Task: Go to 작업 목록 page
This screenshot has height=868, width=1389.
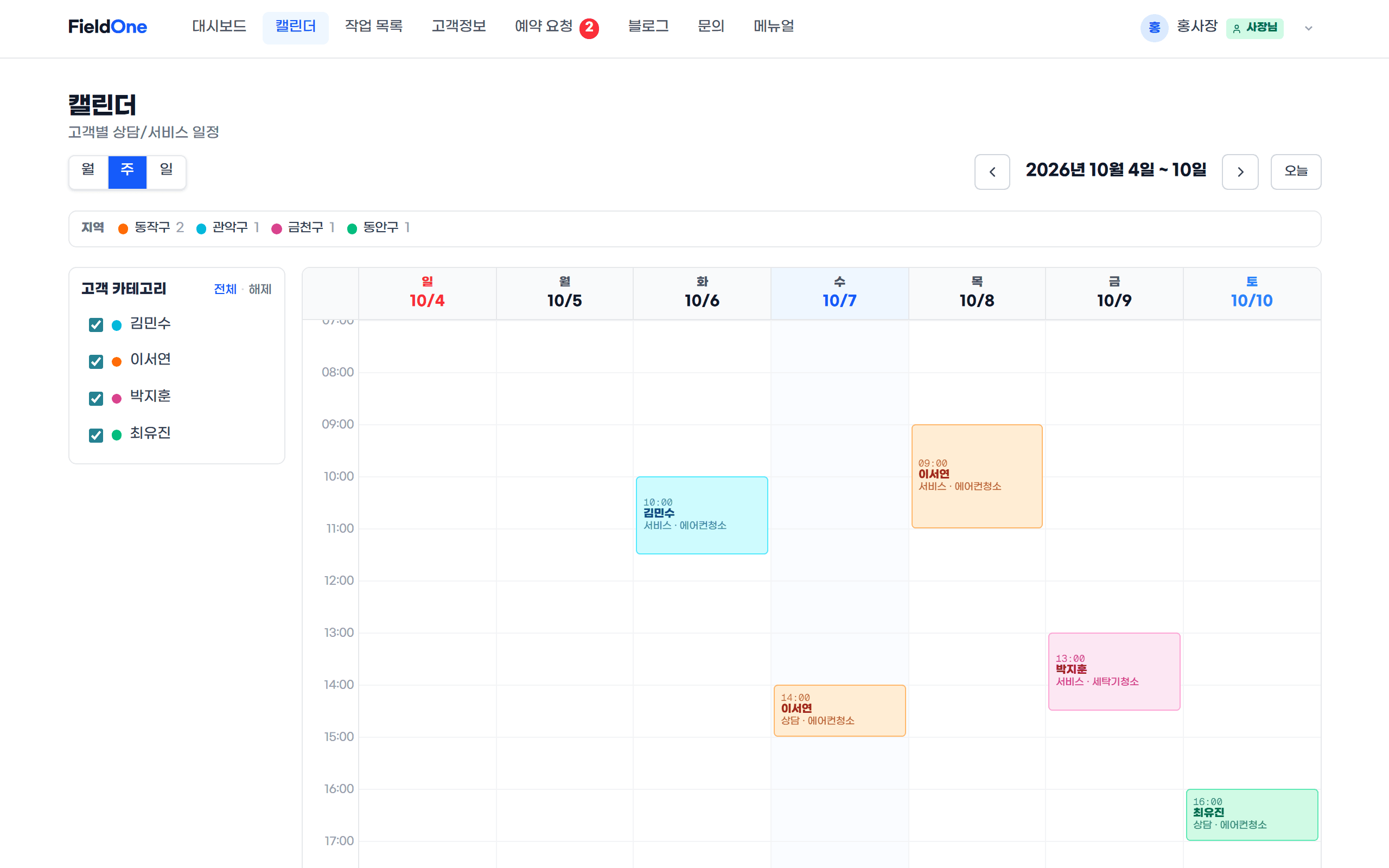Action: coord(374,27)
